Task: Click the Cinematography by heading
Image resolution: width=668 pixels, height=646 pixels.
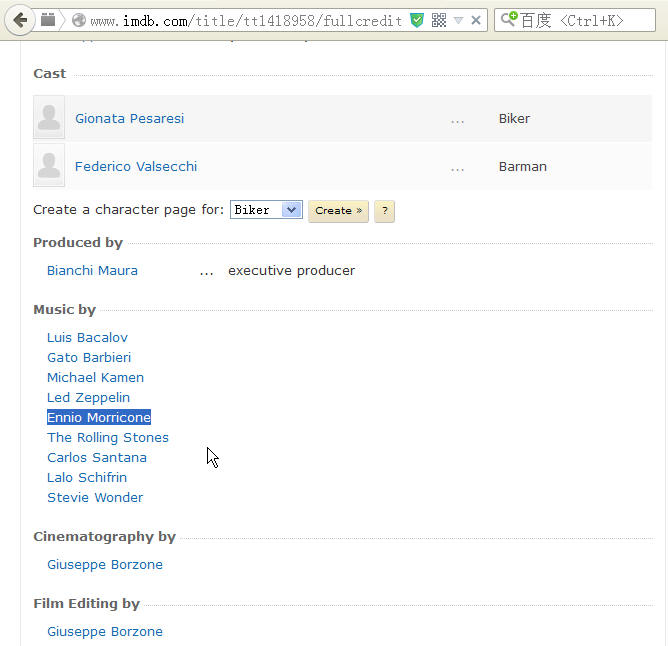Action: click(x=105, y=536)
